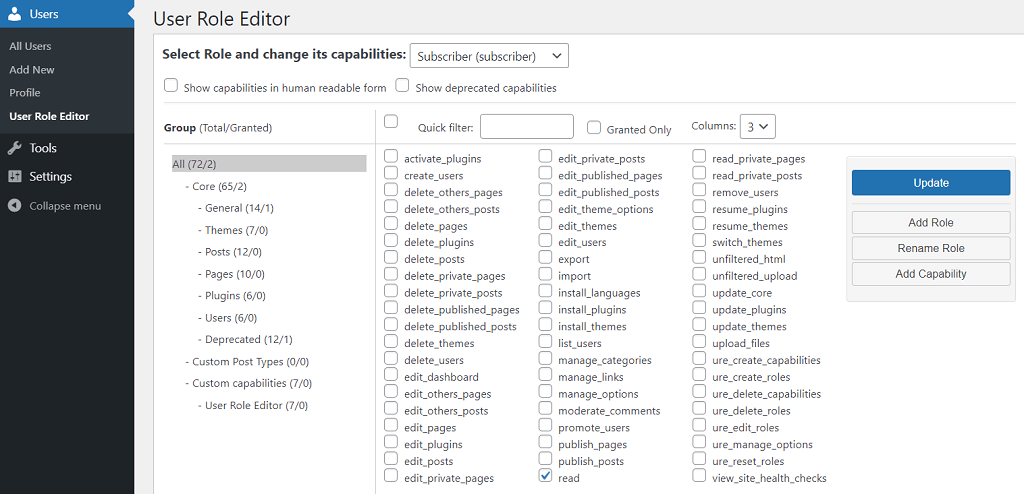Click the Add Capability button

pos(931,274)
